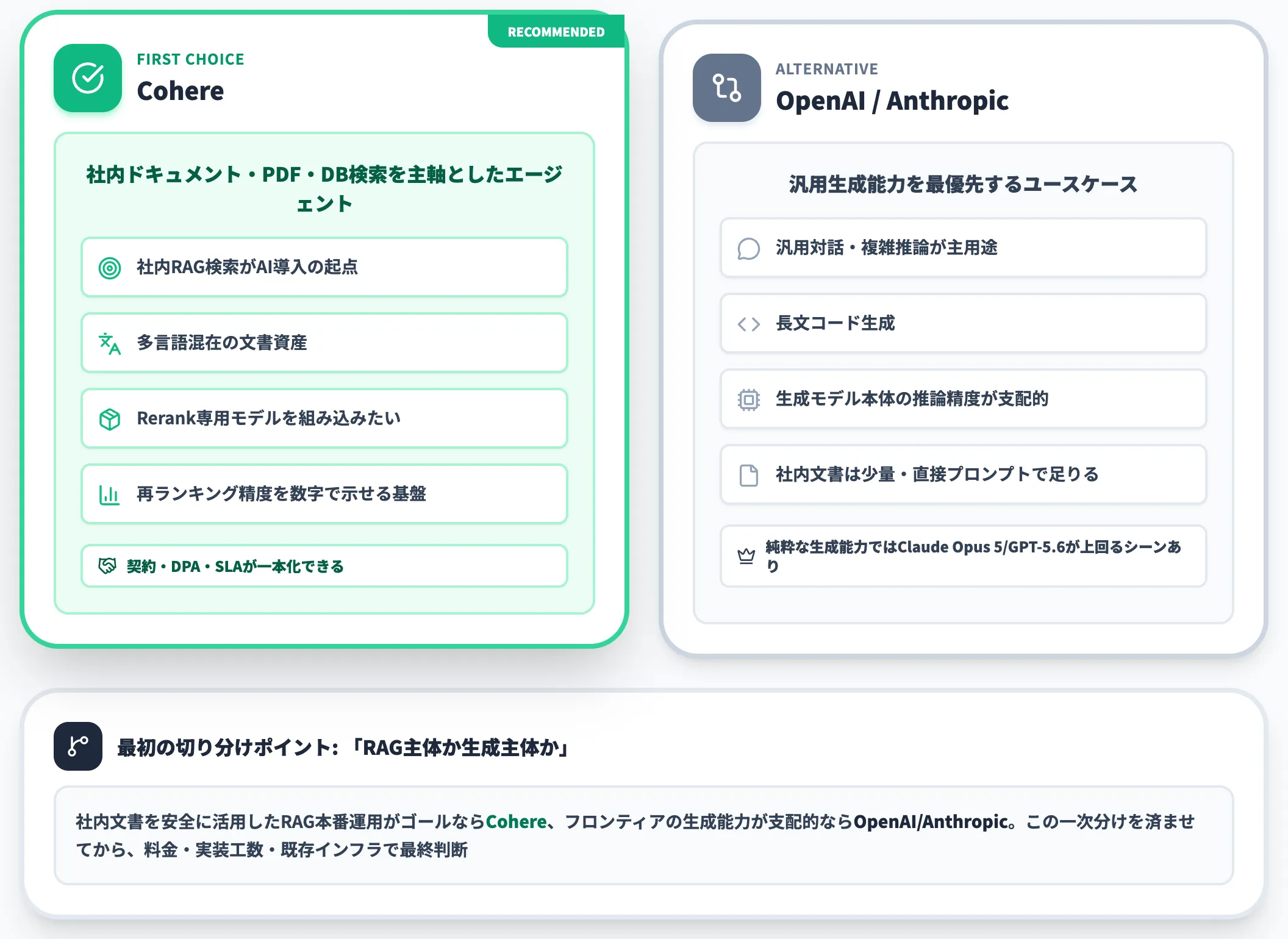Click the pull-request icon beside OpenAI / Anthropic
Image resolution: width=1288 pixels, height=939 pixels.
pyautogui.click(x=727, y=88)
